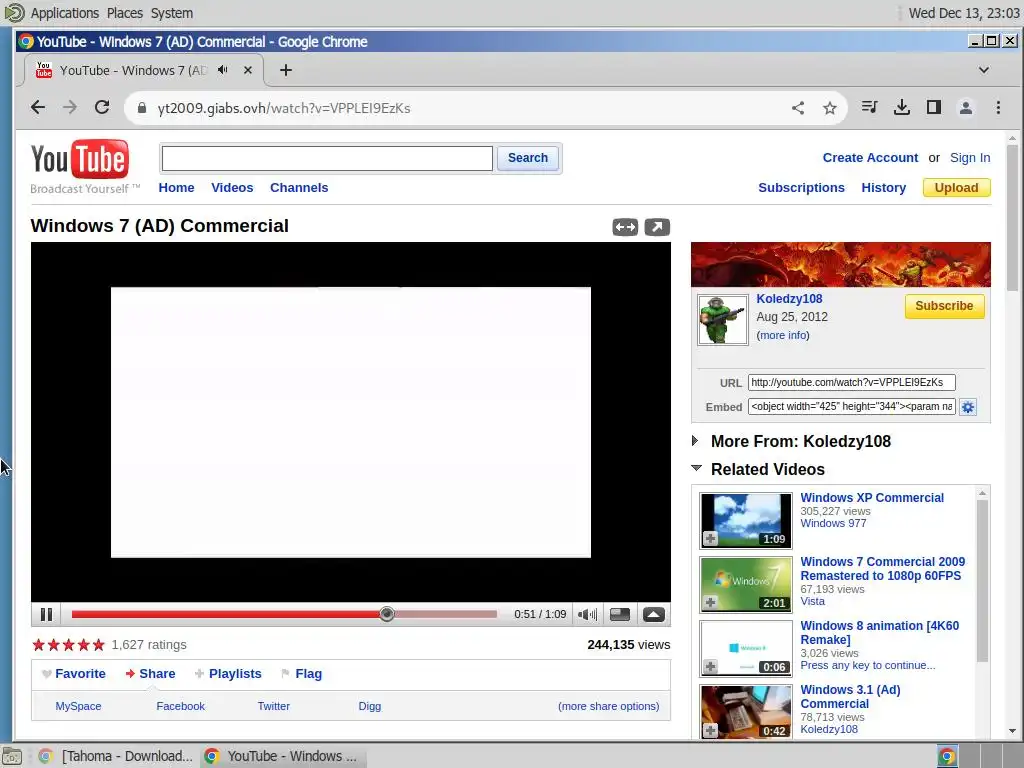
Task: Click the Upload button
Action: coord(956,187)
